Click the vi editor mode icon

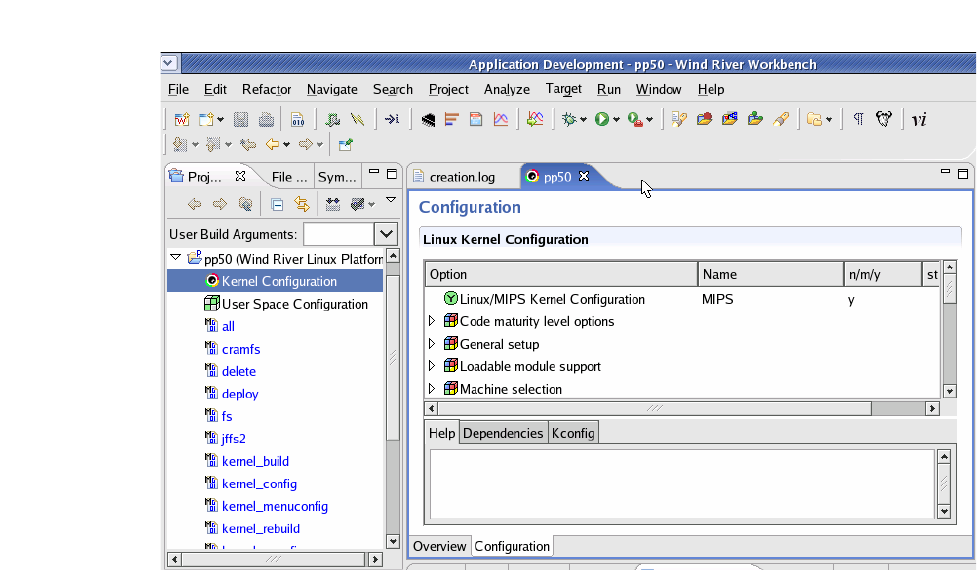(919, 119)
